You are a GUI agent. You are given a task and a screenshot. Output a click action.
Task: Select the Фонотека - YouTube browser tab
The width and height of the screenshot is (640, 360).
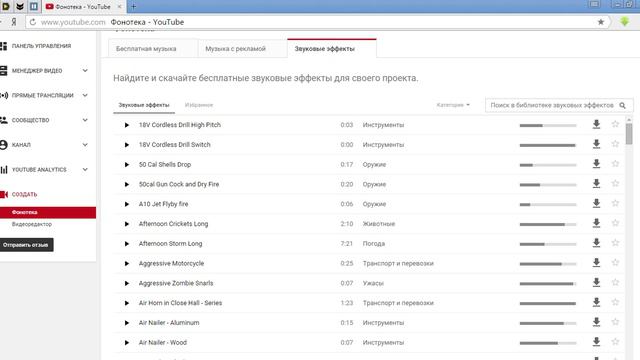pos(84,7)
